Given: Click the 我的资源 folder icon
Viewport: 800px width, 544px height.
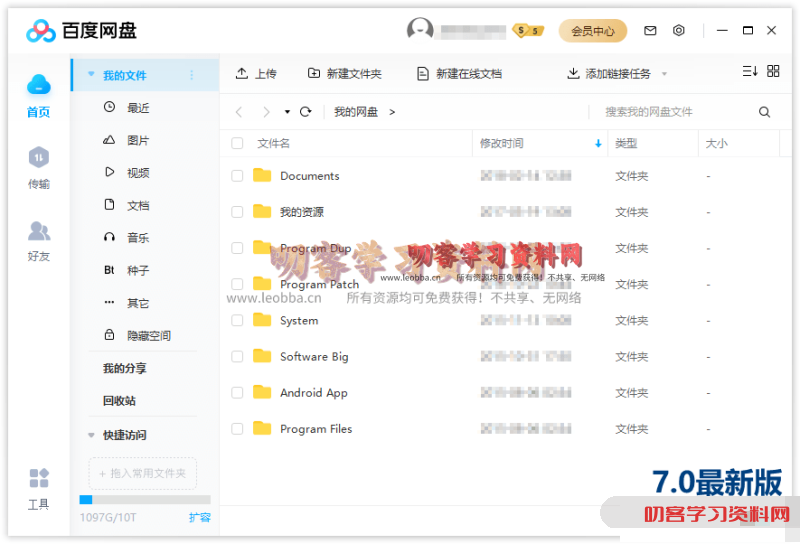Looking at the screenshot, I should click(262, 211).
